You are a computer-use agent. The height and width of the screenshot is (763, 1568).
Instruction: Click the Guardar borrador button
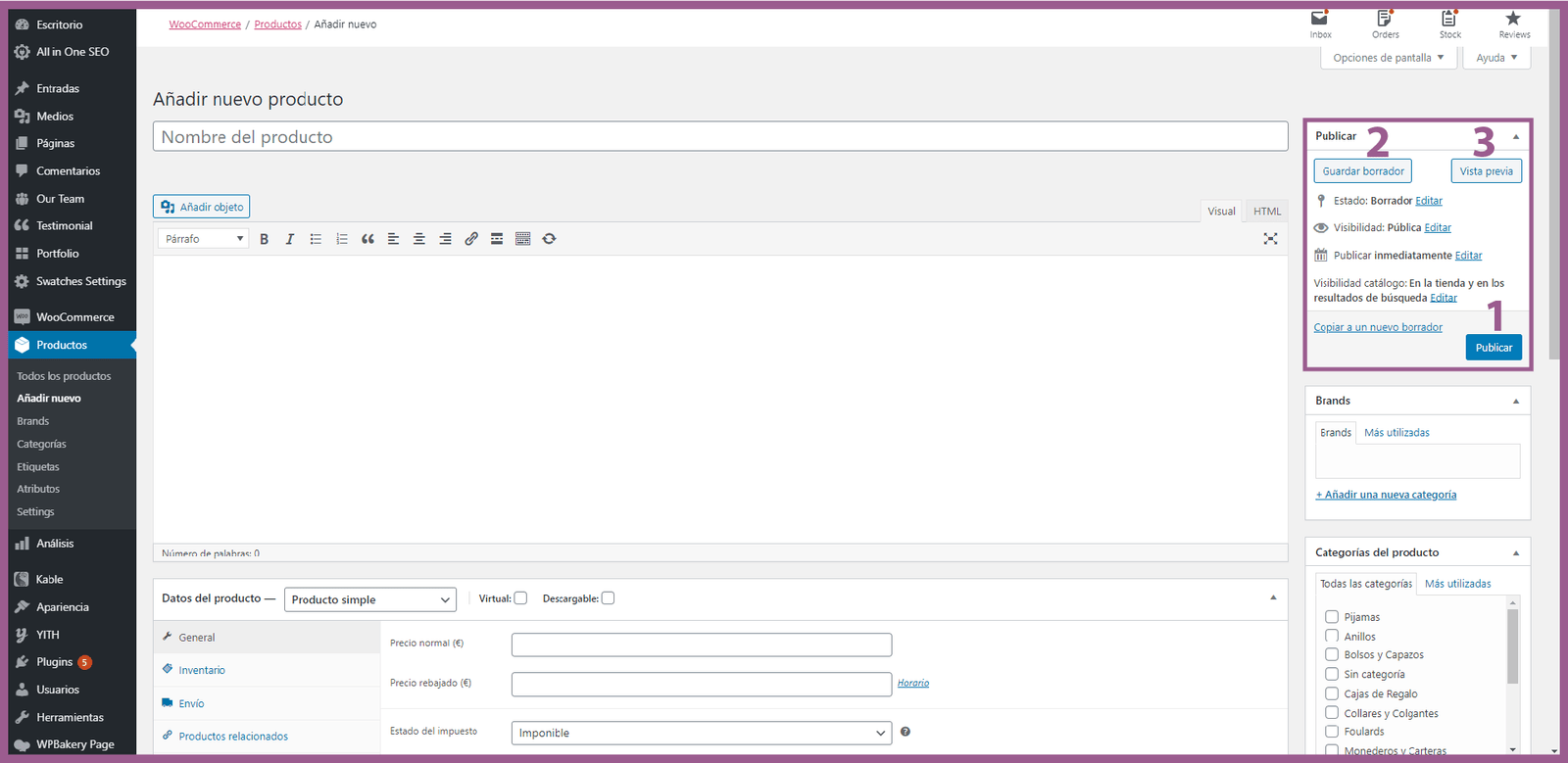pos(1362,171)
